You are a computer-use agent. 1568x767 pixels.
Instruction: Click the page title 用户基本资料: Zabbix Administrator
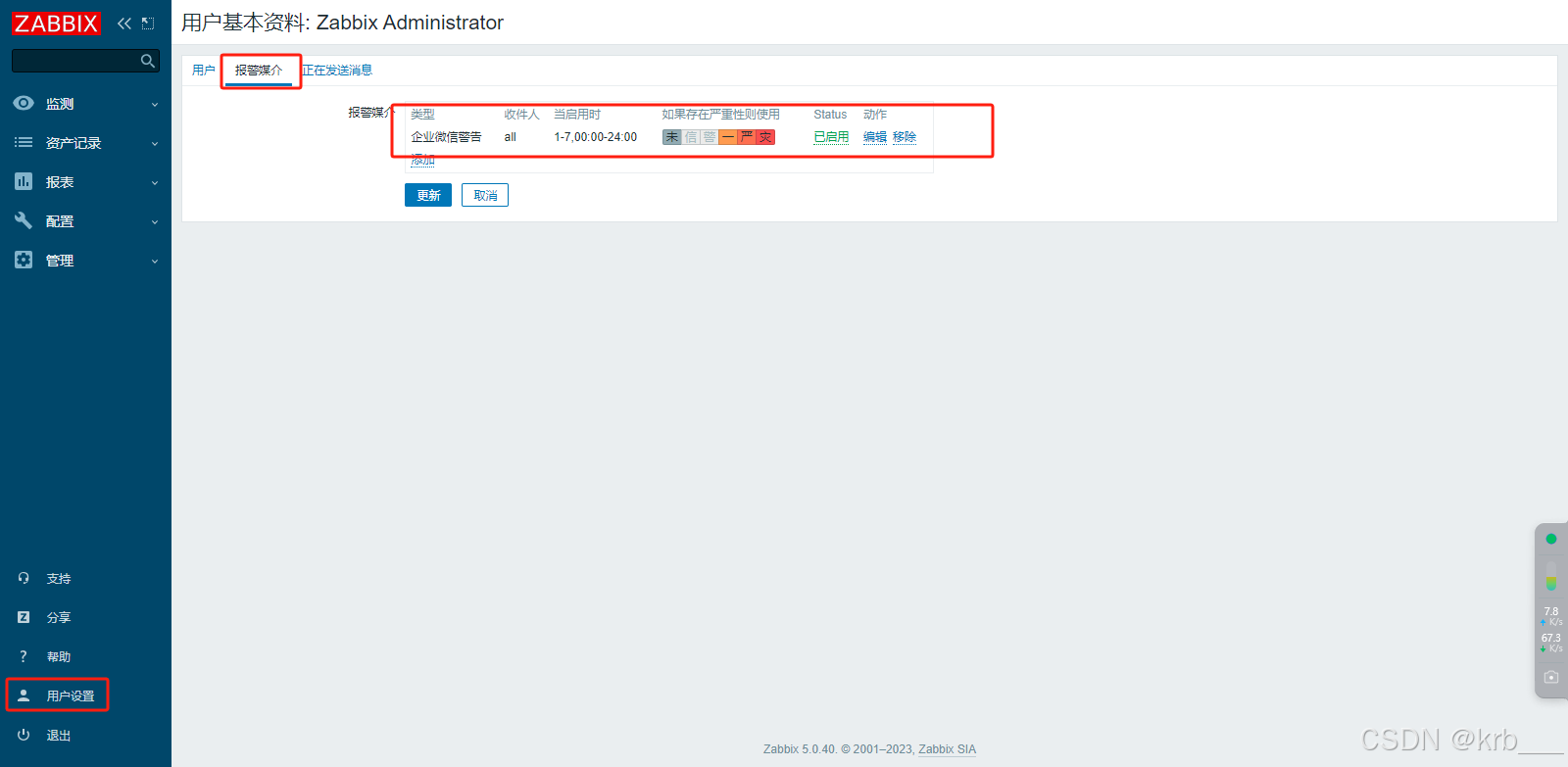[342, 23]
